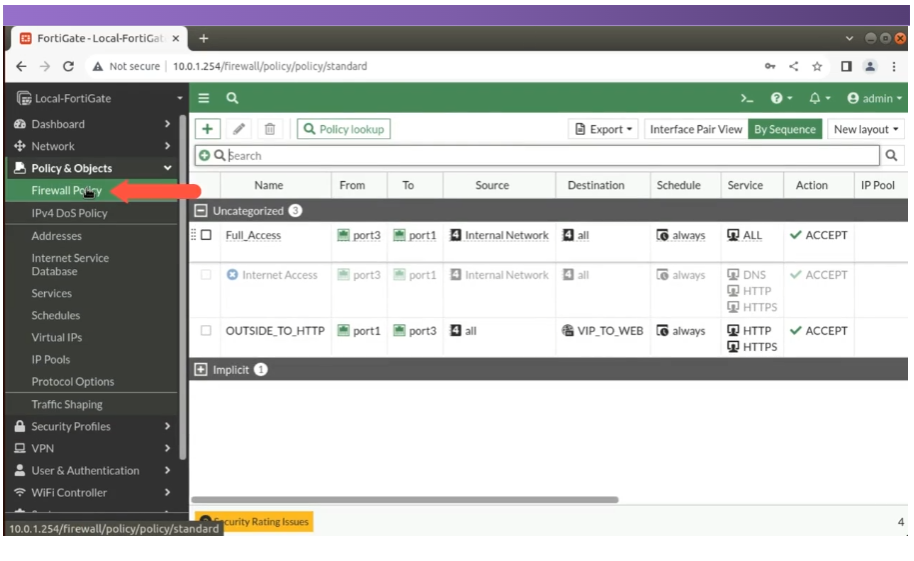Click the add filter plus icon in search bar

click(204, 155)
